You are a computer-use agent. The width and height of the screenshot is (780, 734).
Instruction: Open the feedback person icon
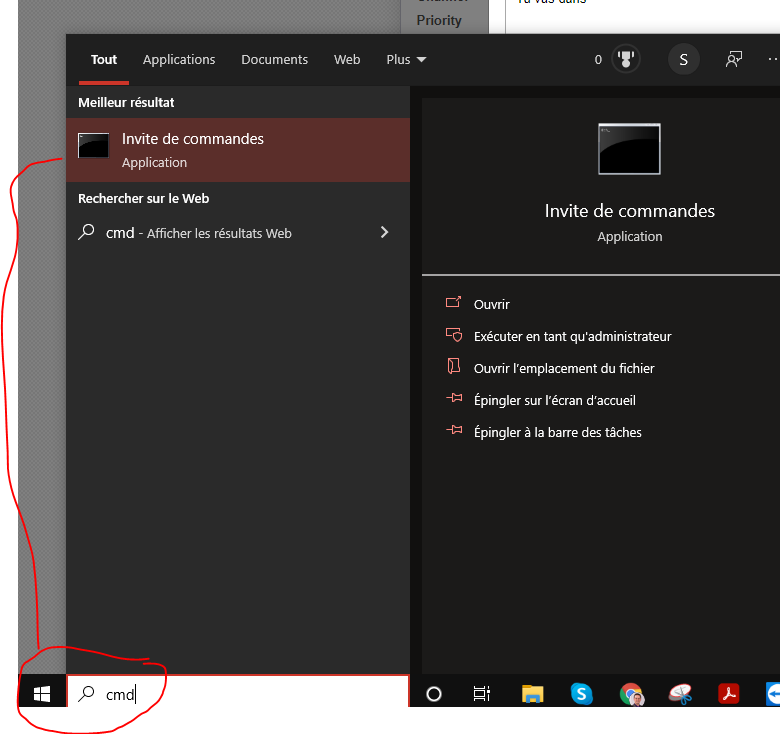tap(734, 60)
